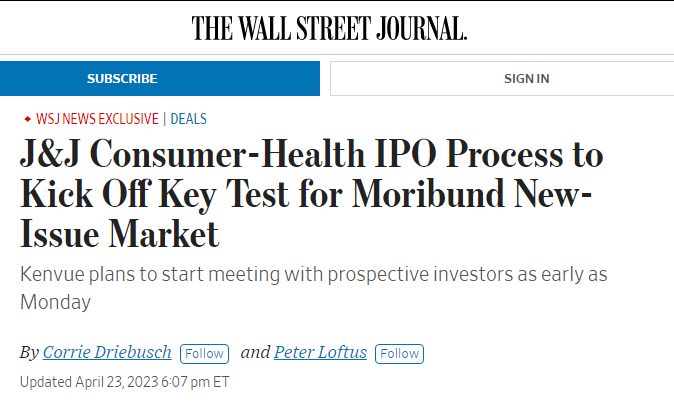674x402 pixels.
Task: Open author Corrie Driebusch's profile
Action: pyautogui.click(x=107, y=352)
